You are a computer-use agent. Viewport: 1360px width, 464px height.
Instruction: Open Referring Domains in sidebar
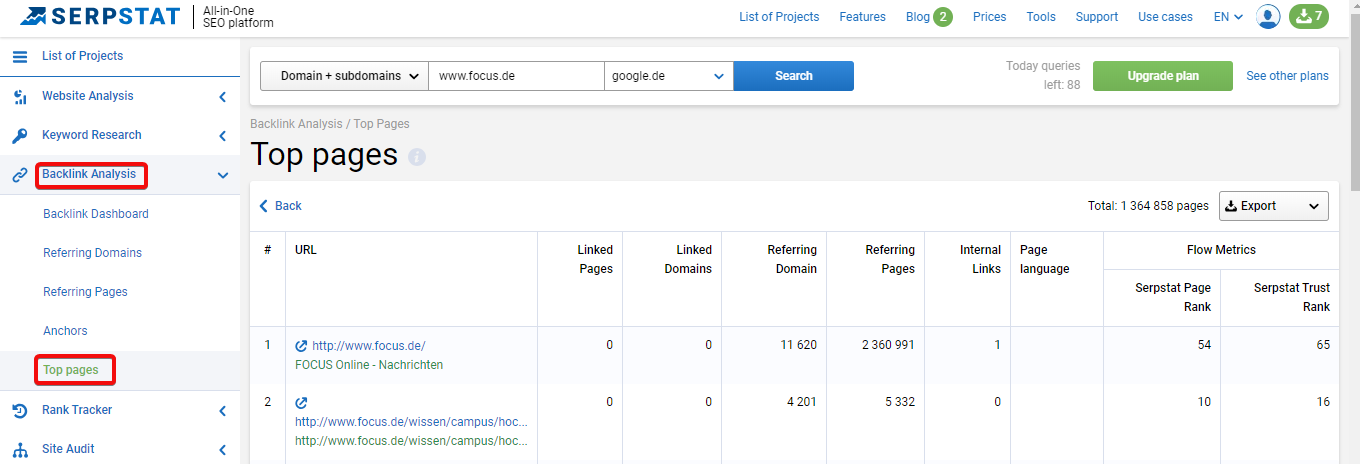[92, 253]
